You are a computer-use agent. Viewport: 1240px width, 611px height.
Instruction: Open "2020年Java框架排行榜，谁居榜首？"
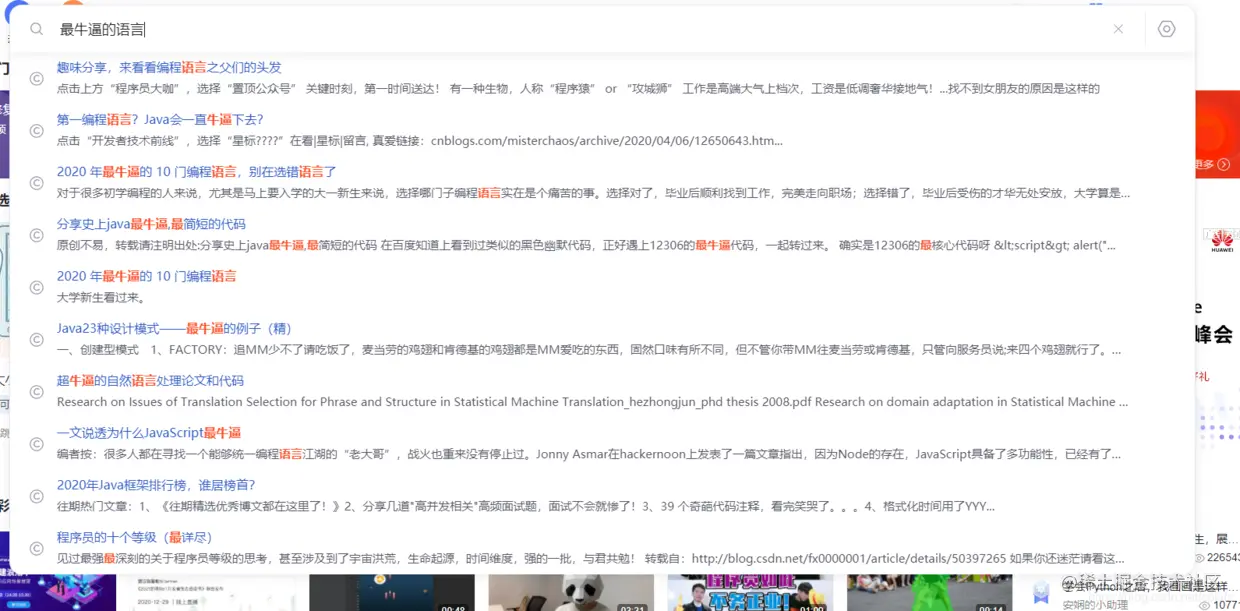159,484
